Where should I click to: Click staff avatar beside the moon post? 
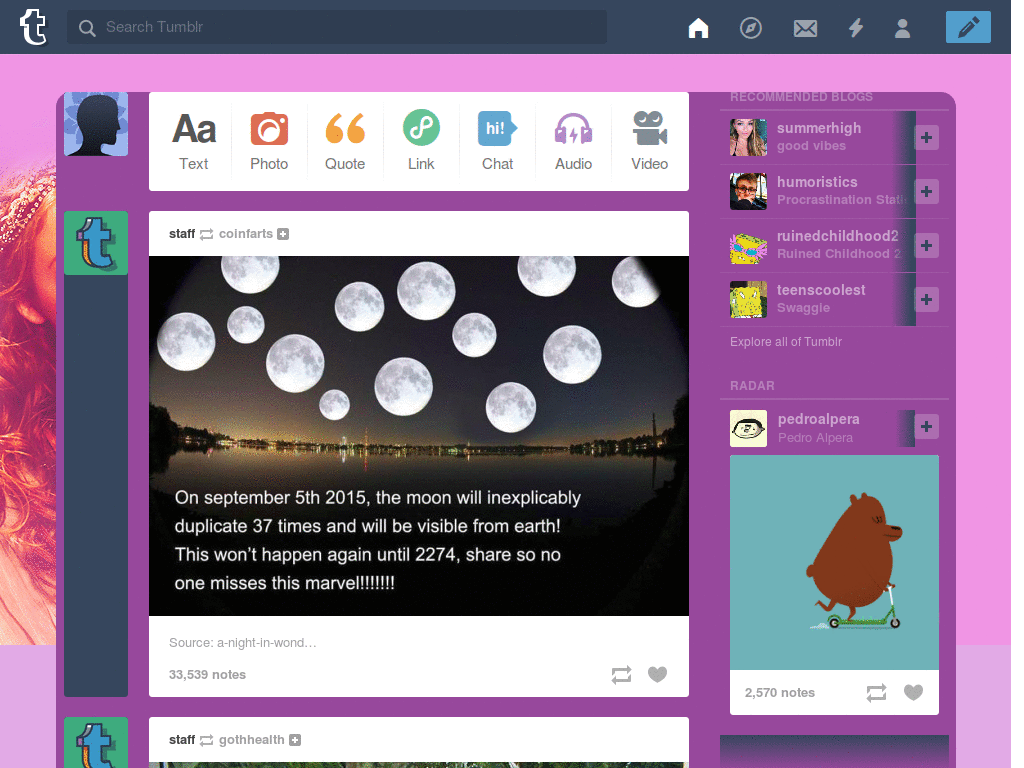pyautogui.click(x=96, y=243)
